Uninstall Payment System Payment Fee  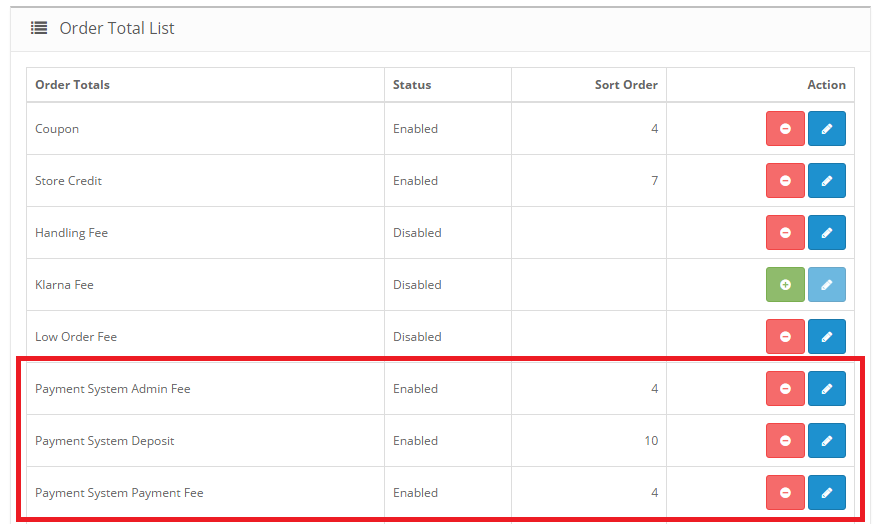785,493
